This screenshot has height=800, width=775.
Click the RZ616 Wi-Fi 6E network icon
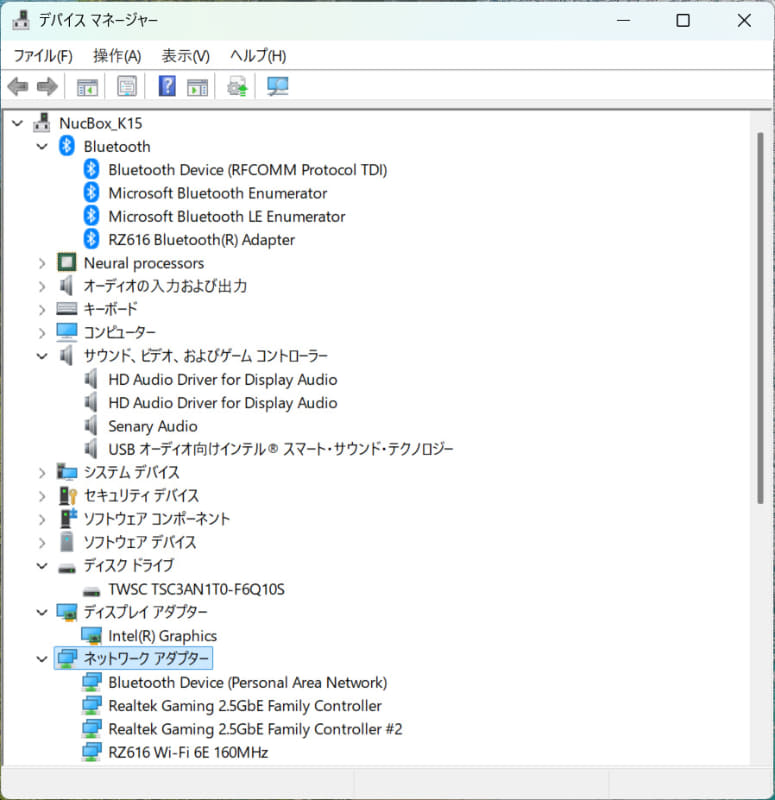tap(91, 752)
